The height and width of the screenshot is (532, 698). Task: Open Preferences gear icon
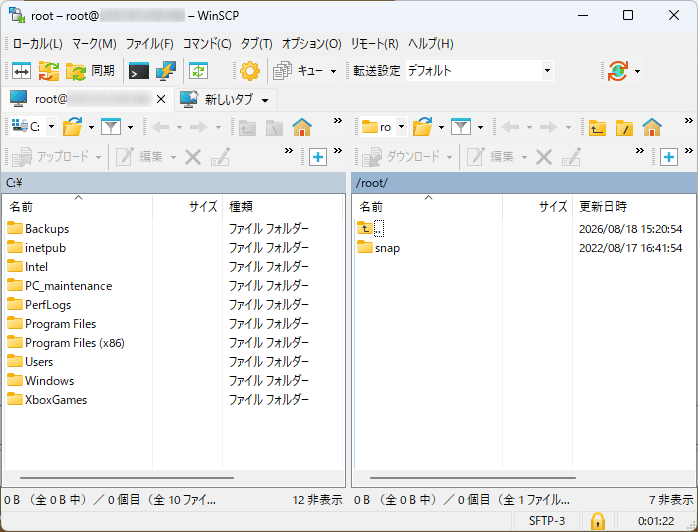(x=250, y=71)
